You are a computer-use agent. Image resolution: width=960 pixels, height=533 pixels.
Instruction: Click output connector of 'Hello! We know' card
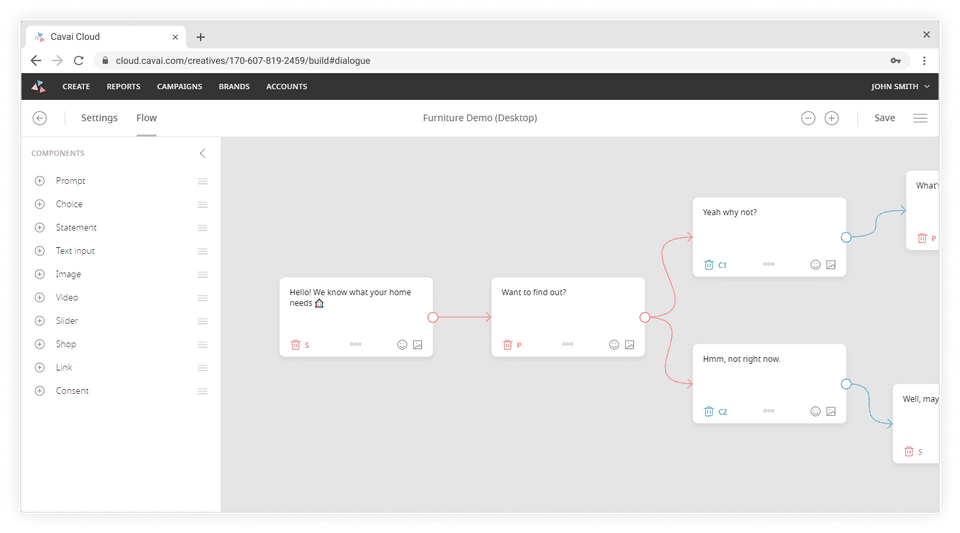(x=433, y=318)
